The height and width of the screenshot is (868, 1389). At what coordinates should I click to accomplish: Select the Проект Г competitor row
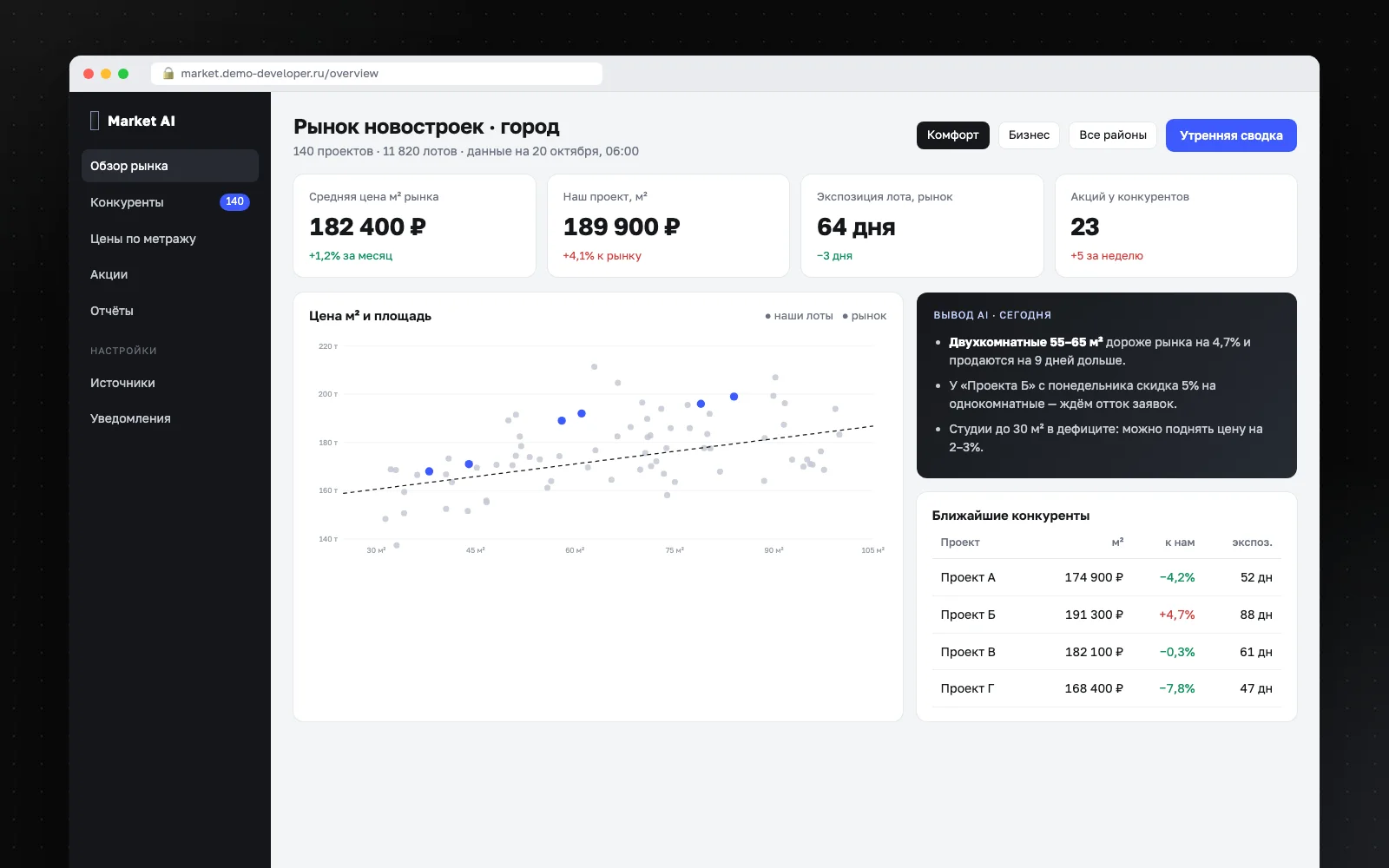click(x=1106, y=688)
